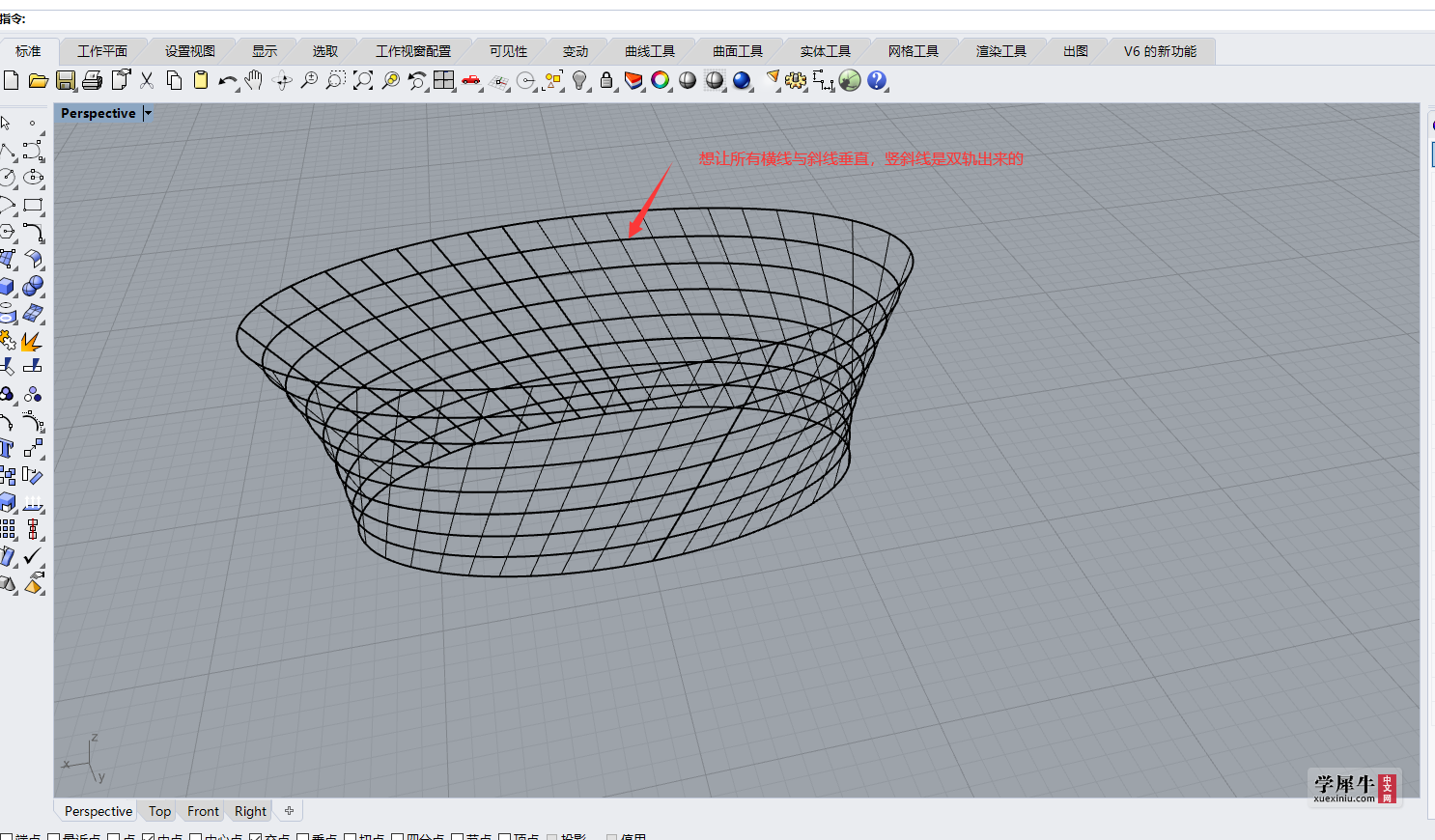This screenshot has width=1435, height=840.
Task: Cut selection with the scissors icon
Action: coord(147,80)
